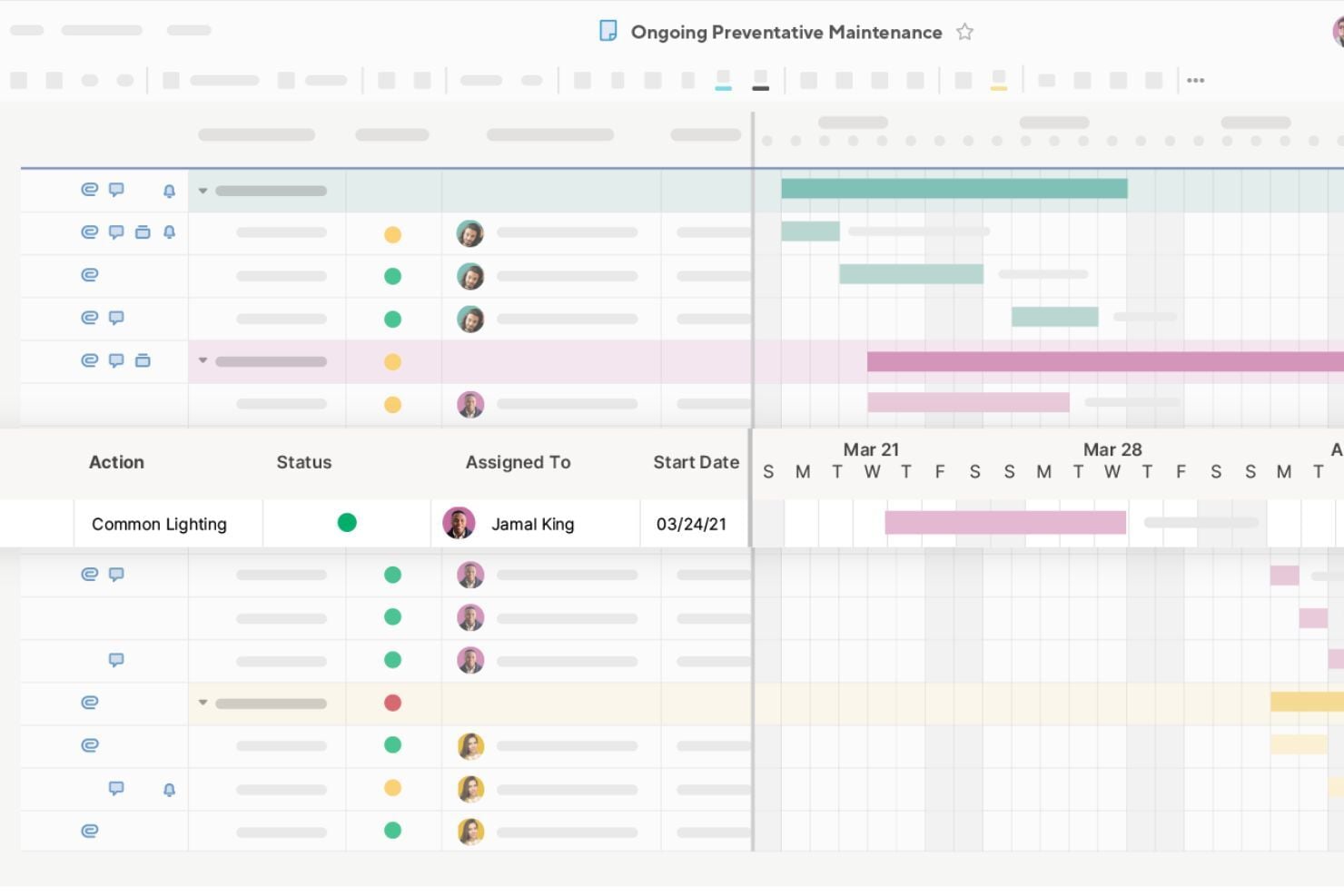Select the Status column header

(303, 462)
